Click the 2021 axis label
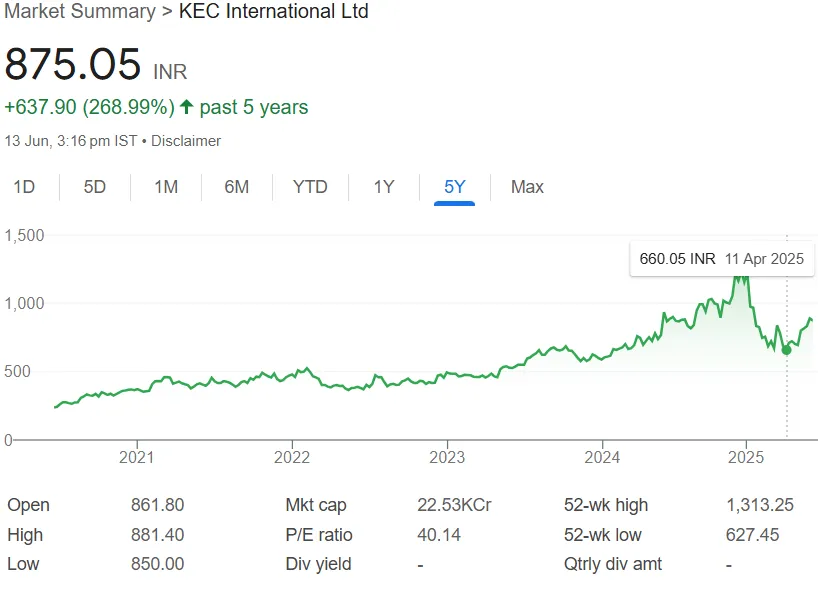Viewport: 818px width, 591px height. [137, 457]
